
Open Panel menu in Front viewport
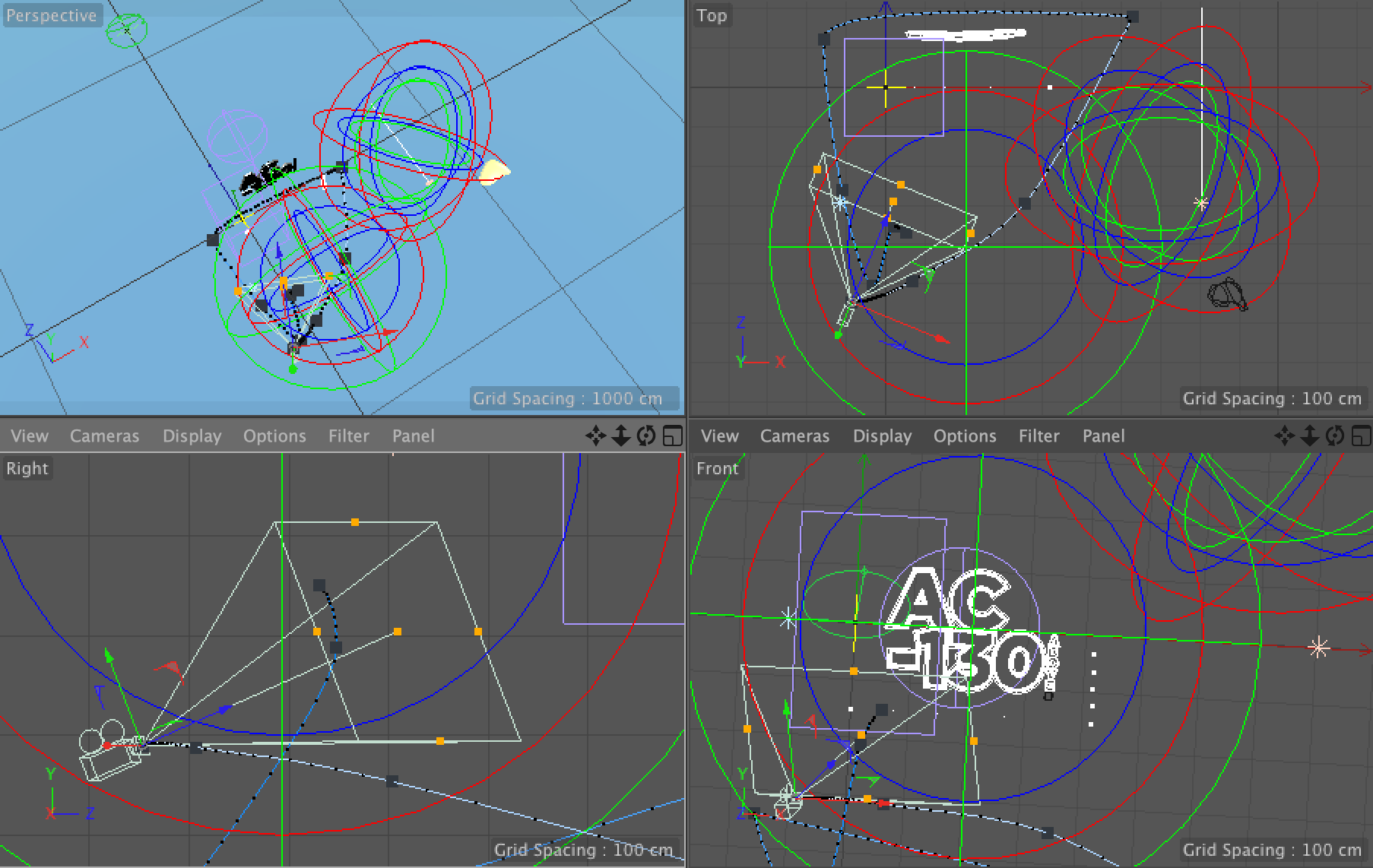(1104, 436)
